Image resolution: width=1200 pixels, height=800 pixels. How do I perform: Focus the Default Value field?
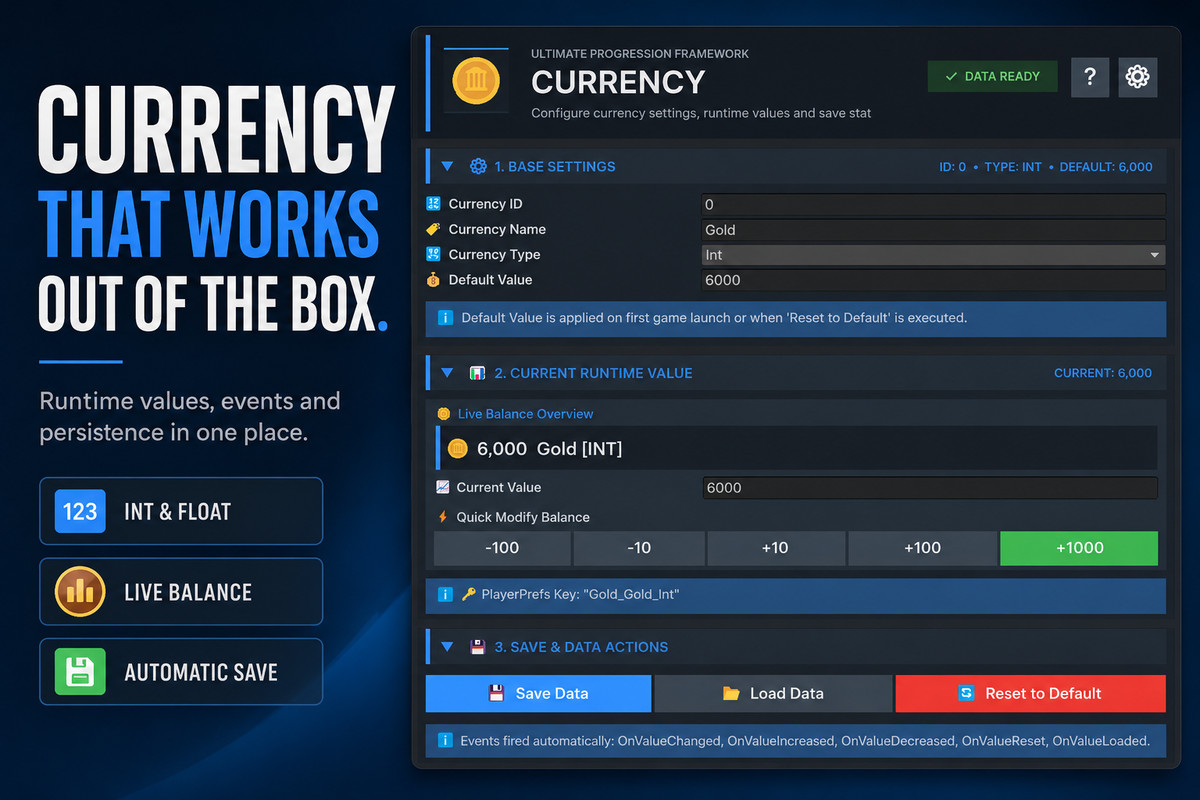(933, 280)
